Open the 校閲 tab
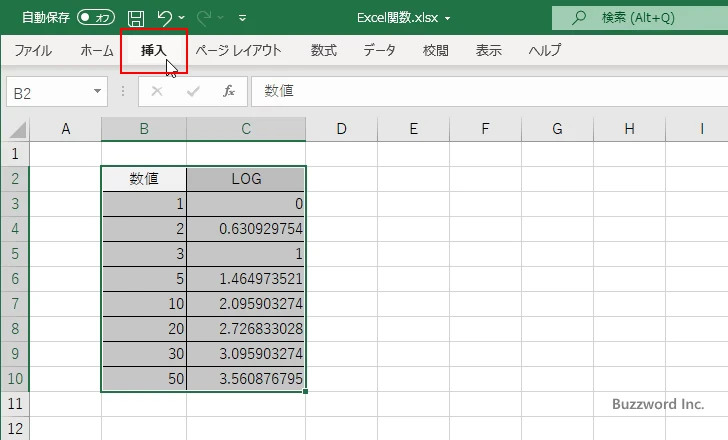The image size is (728, 440). pyautogui.click(x=436, y=50)
